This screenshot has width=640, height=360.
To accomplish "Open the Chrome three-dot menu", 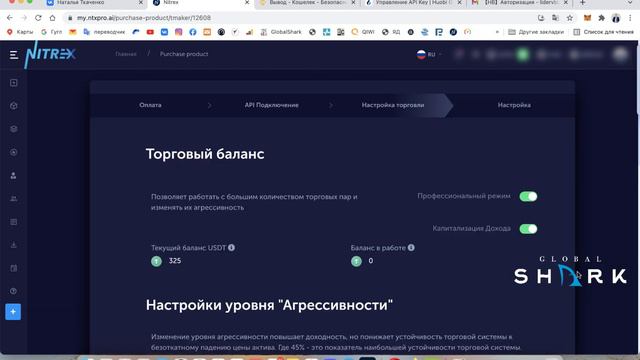I will (630, 18).
